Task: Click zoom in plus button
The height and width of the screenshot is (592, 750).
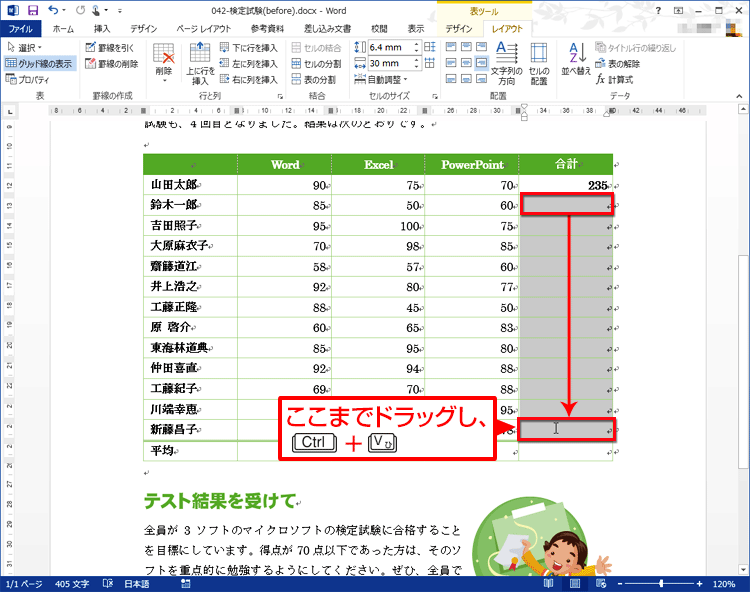Action: tap(699, 584)
